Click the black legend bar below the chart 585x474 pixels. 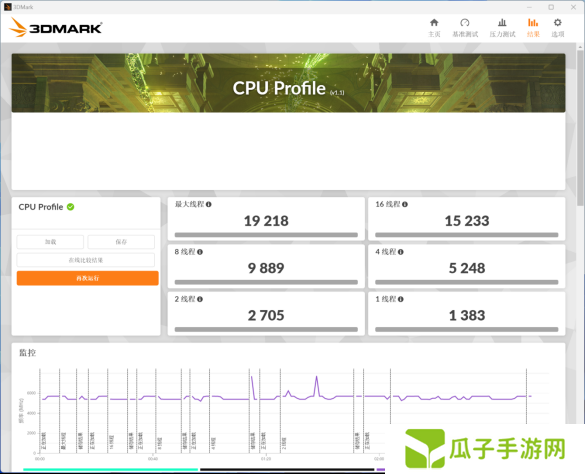(x=287, y=470)
